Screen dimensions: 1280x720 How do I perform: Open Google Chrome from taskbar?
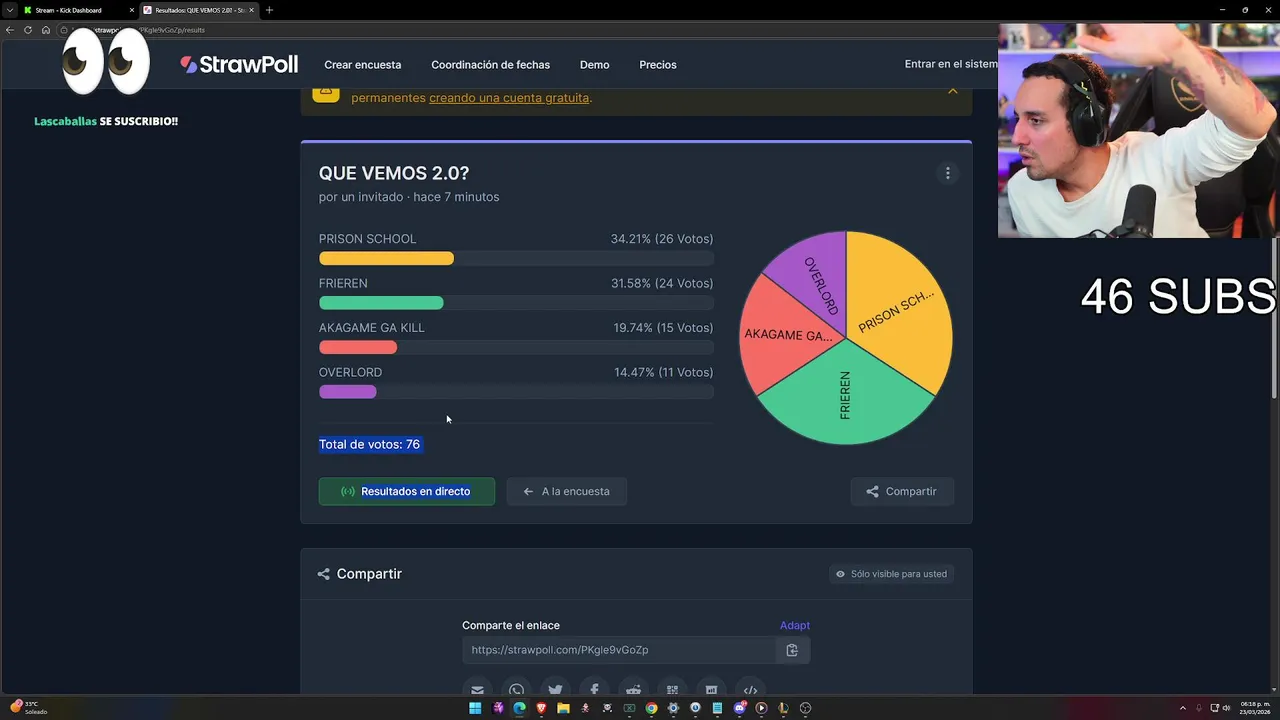[x=651, y=708]
